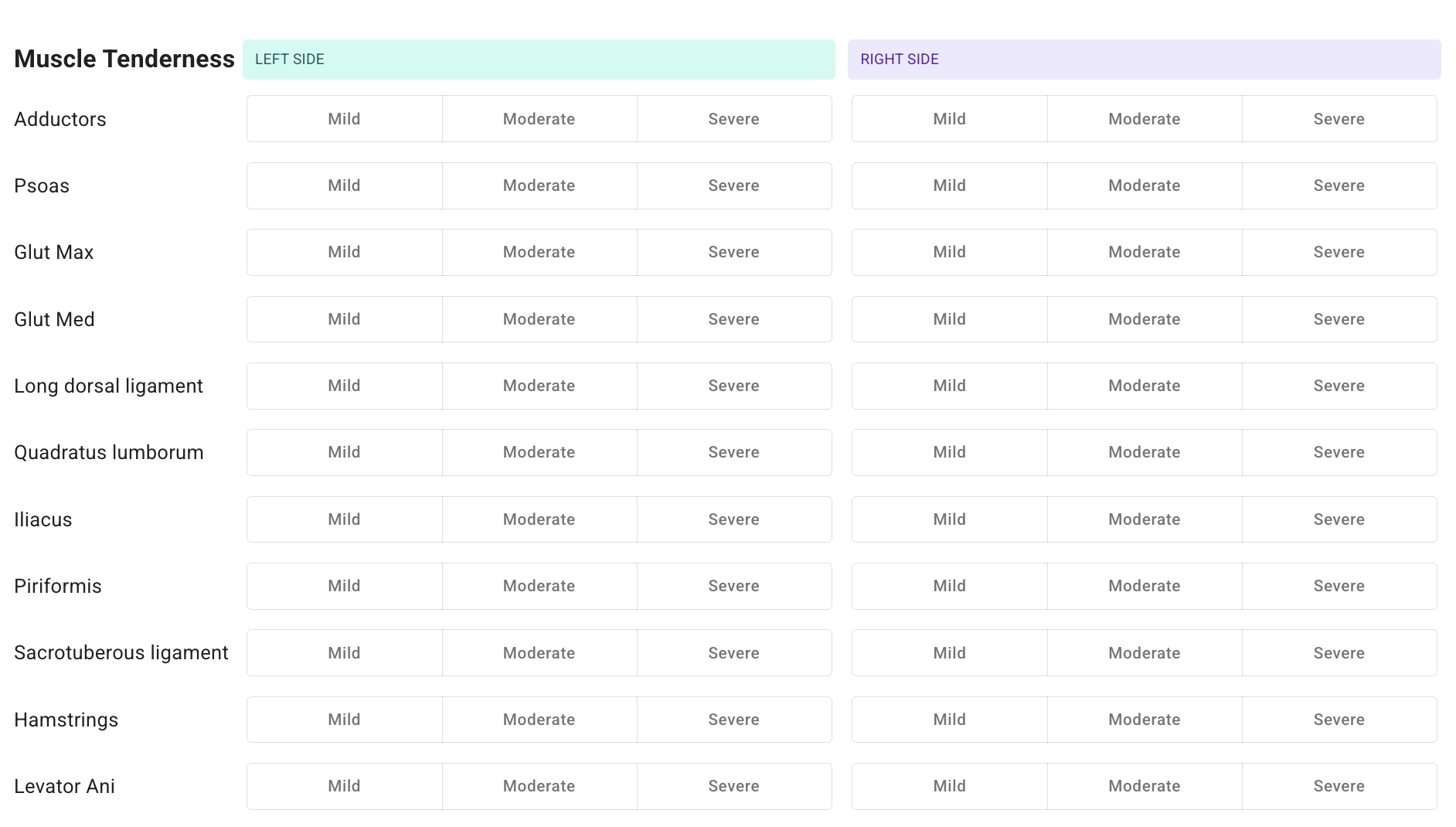This screenshot has width=1456, height=827.
Task: Choose Mild for left Levator Ani
Action: (344, 786)
